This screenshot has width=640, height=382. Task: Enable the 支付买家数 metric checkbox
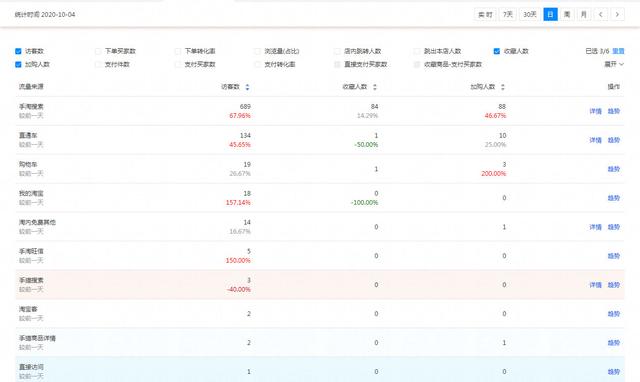coord(178,64)
